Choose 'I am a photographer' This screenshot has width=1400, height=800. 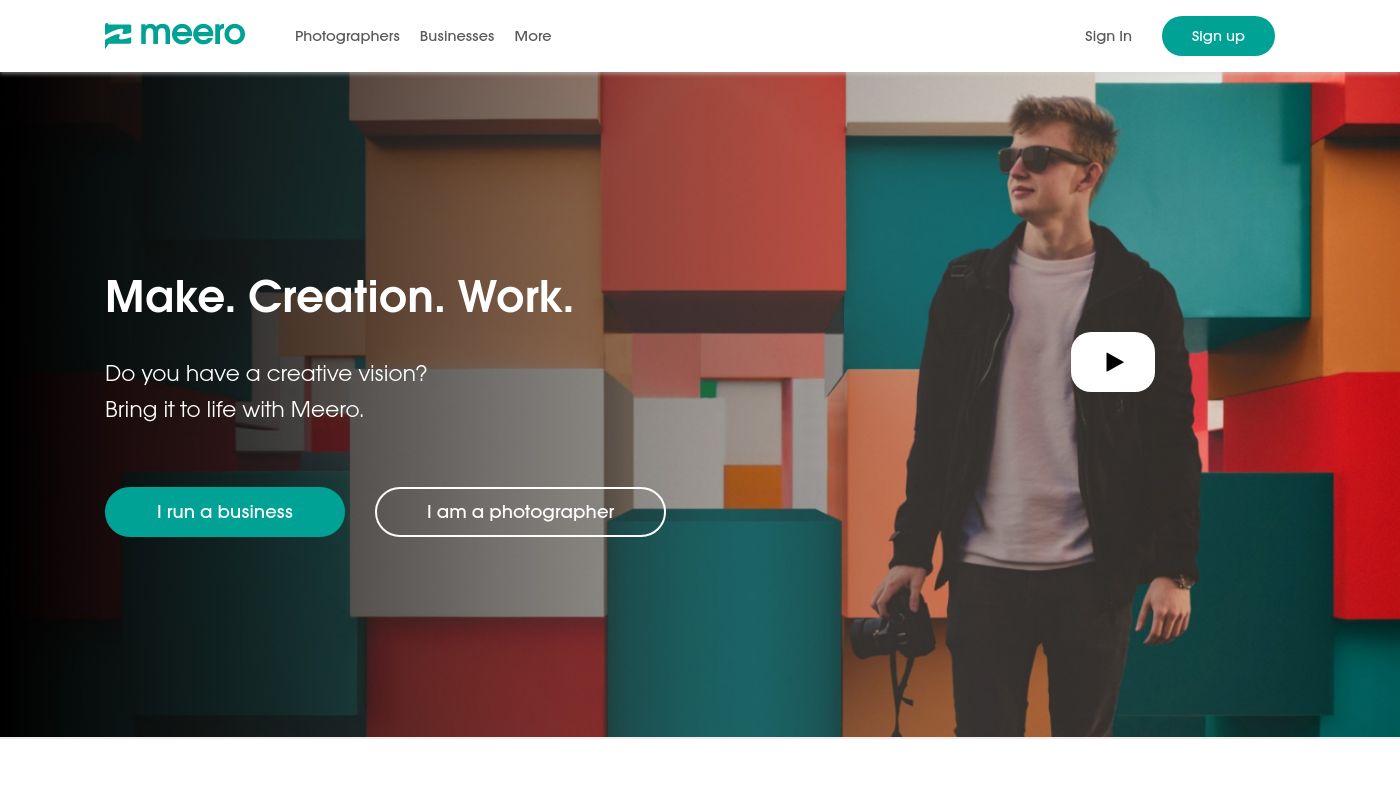tap(520, 511)
